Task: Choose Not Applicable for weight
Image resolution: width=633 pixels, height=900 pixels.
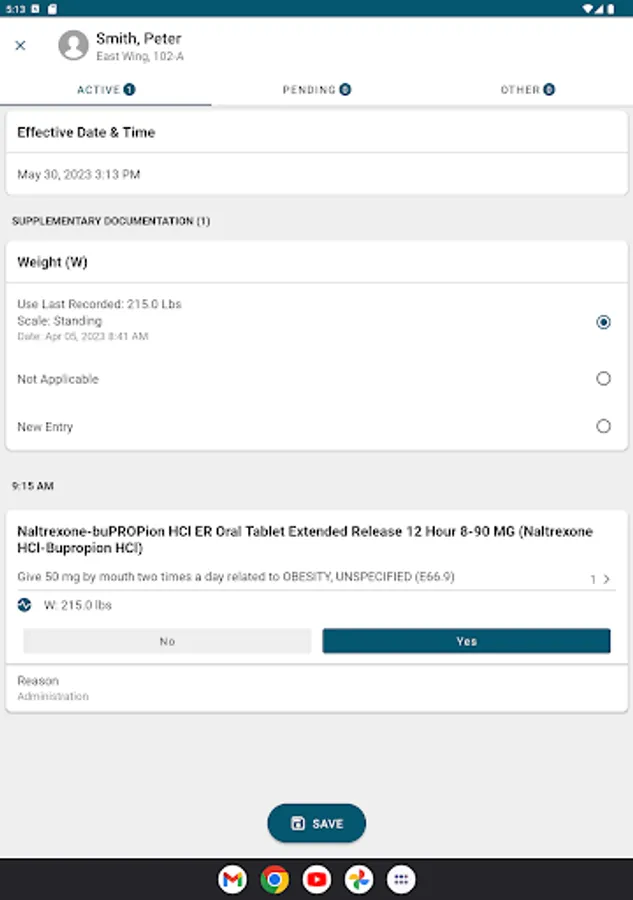Action: coord(603,379)
